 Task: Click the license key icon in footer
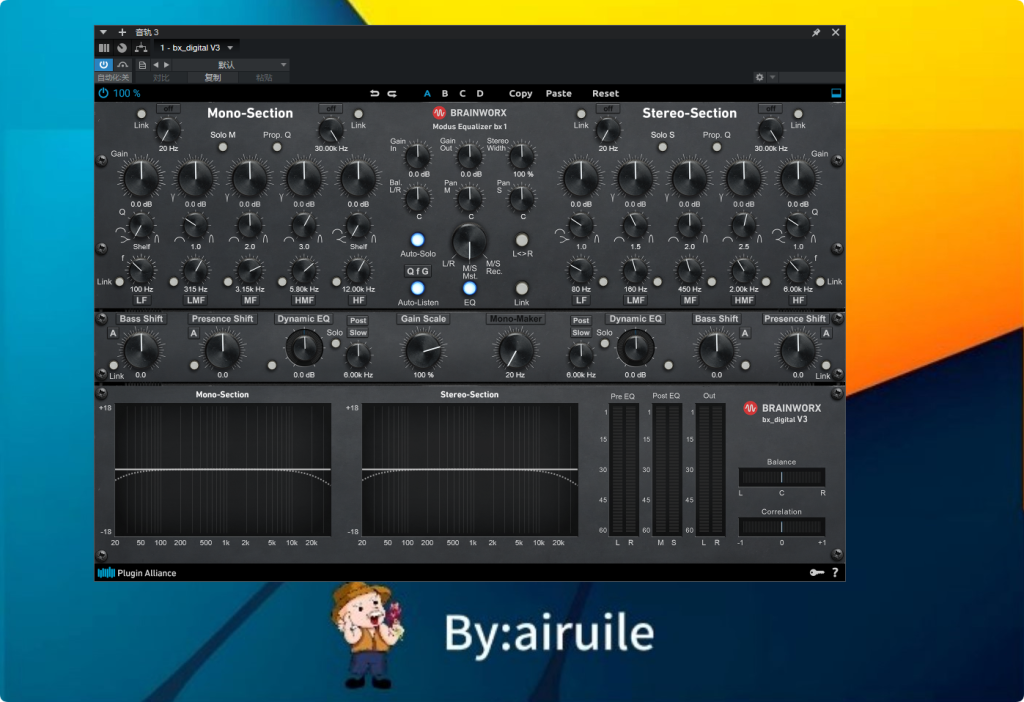816,573
